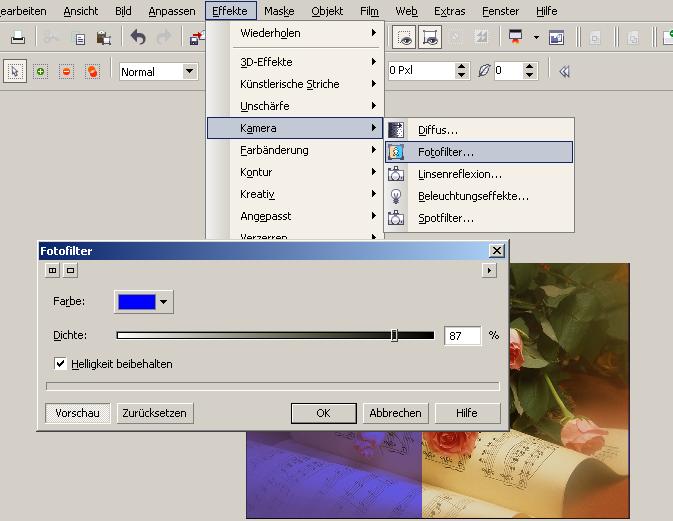Click the Dichte percentage input field
Screen dimensions: 673x521
click(x=462, y=335)
